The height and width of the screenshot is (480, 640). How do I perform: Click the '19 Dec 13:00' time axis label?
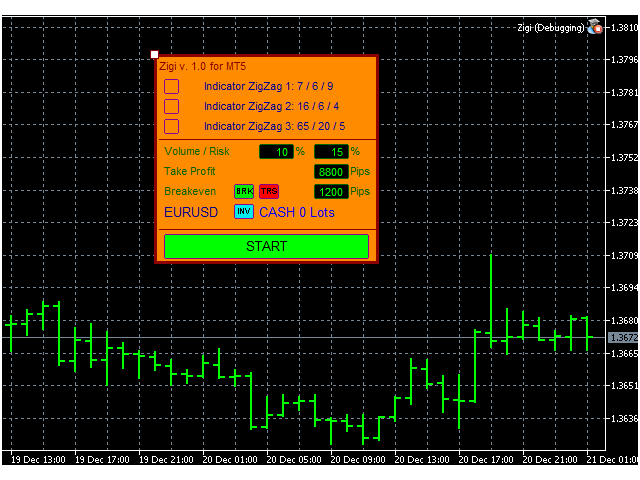(38, 460)
